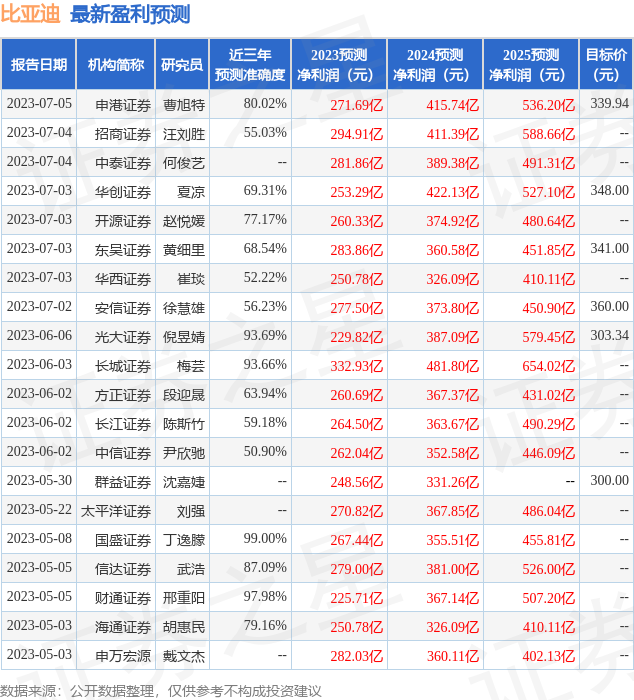Select researcher 何俊艺

click(184, 163)
